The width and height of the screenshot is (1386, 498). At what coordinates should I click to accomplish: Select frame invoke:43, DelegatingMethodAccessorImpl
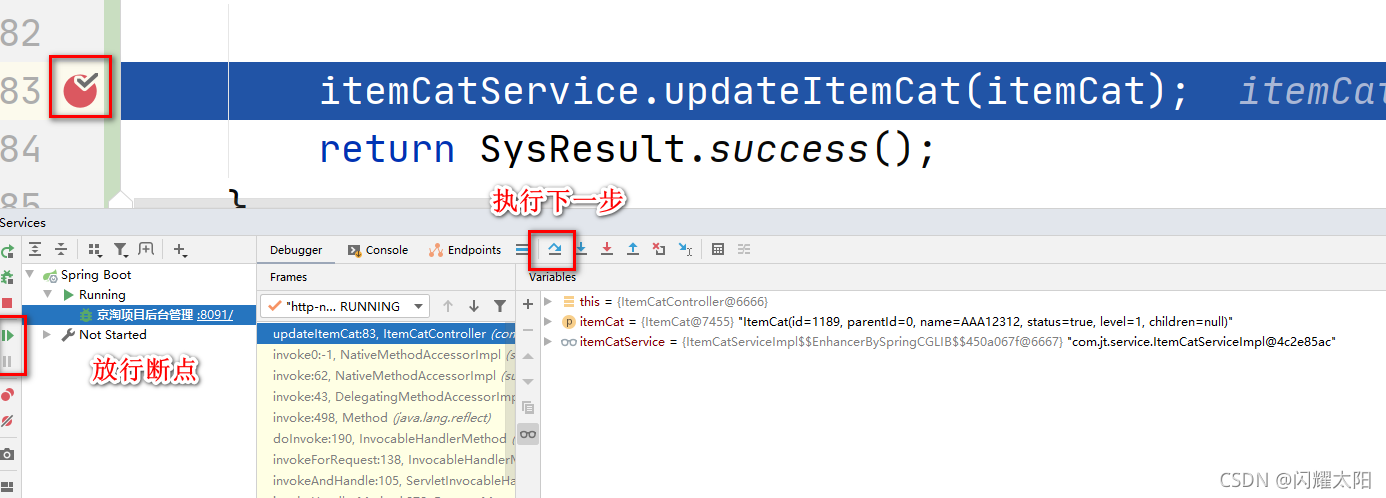pos(386,397)
